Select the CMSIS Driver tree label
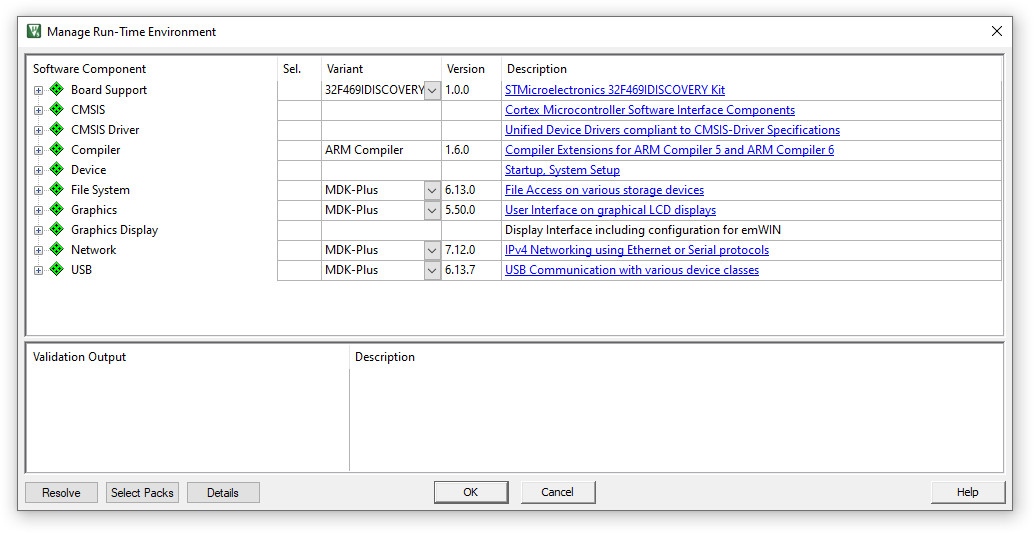Viewport: 1034px width, 533px height. pyautogui.click(x=105, y=130)
